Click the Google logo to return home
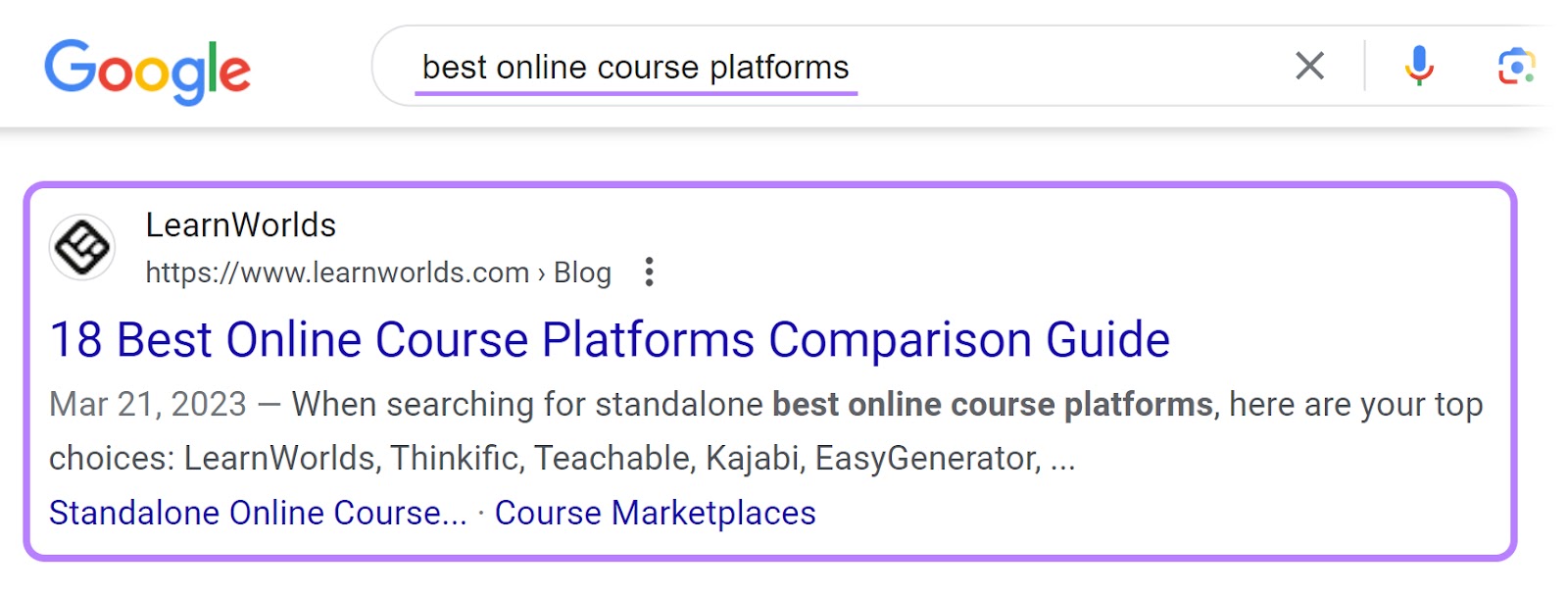Image resolution: width=1568 pixels, height=593 pixels. pyautogui.click(x=149, y=68)
